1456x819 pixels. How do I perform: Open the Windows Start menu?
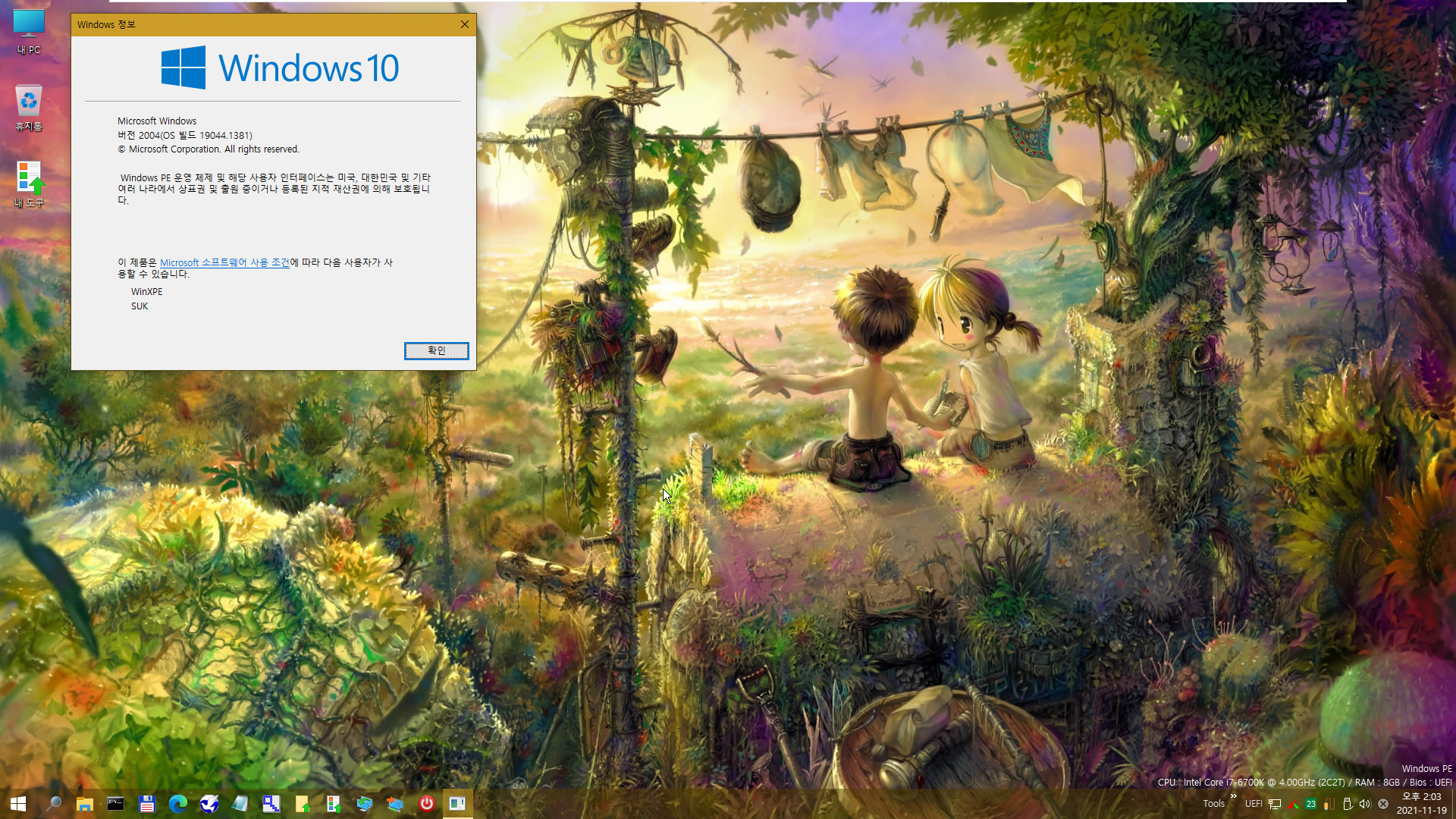pos(18,804)
